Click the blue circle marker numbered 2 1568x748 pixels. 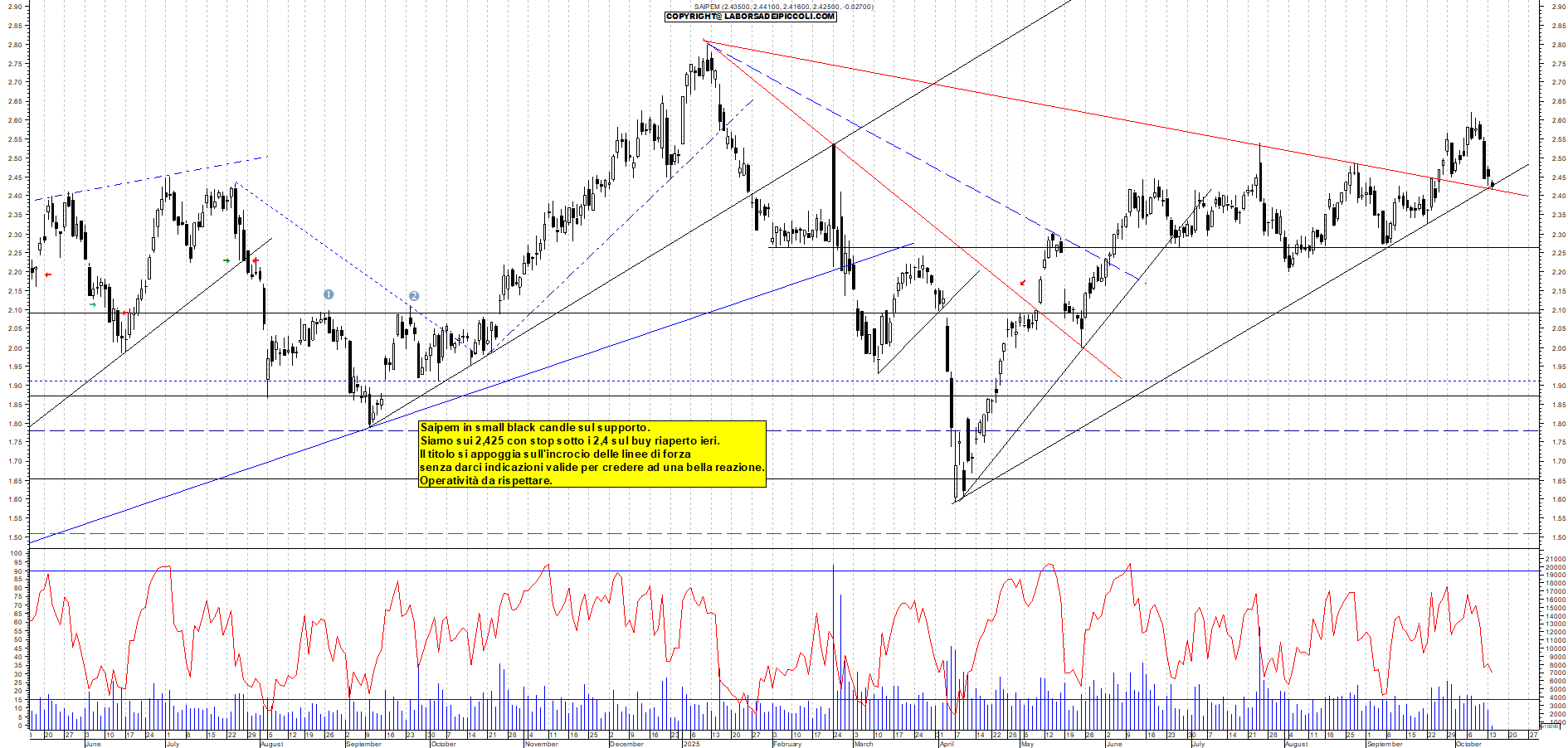(x=414, y=296)
